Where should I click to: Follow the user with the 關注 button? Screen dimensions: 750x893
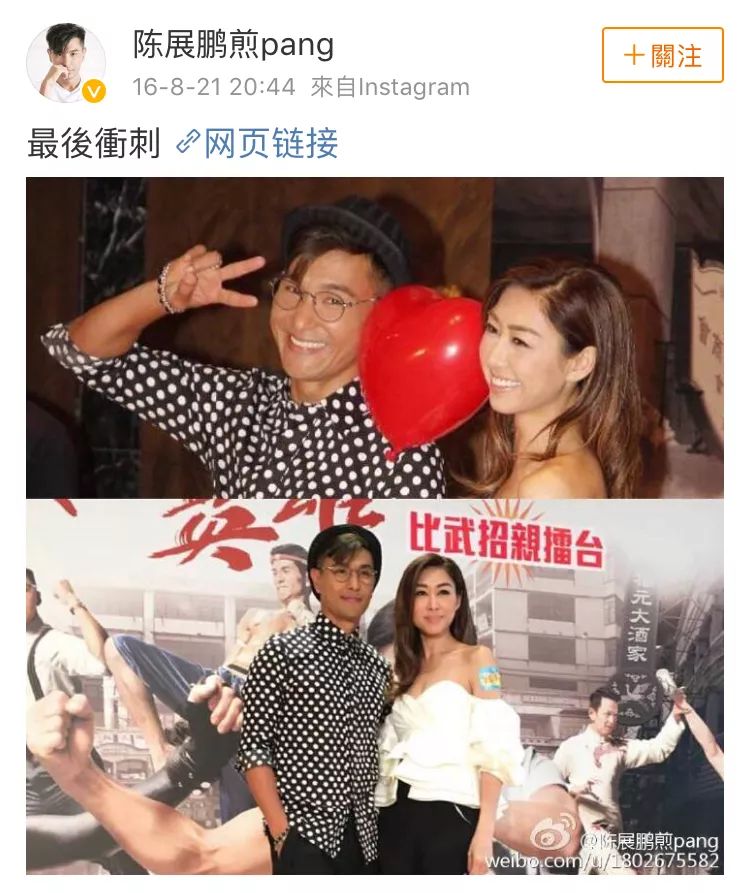(x=663, y=55)
